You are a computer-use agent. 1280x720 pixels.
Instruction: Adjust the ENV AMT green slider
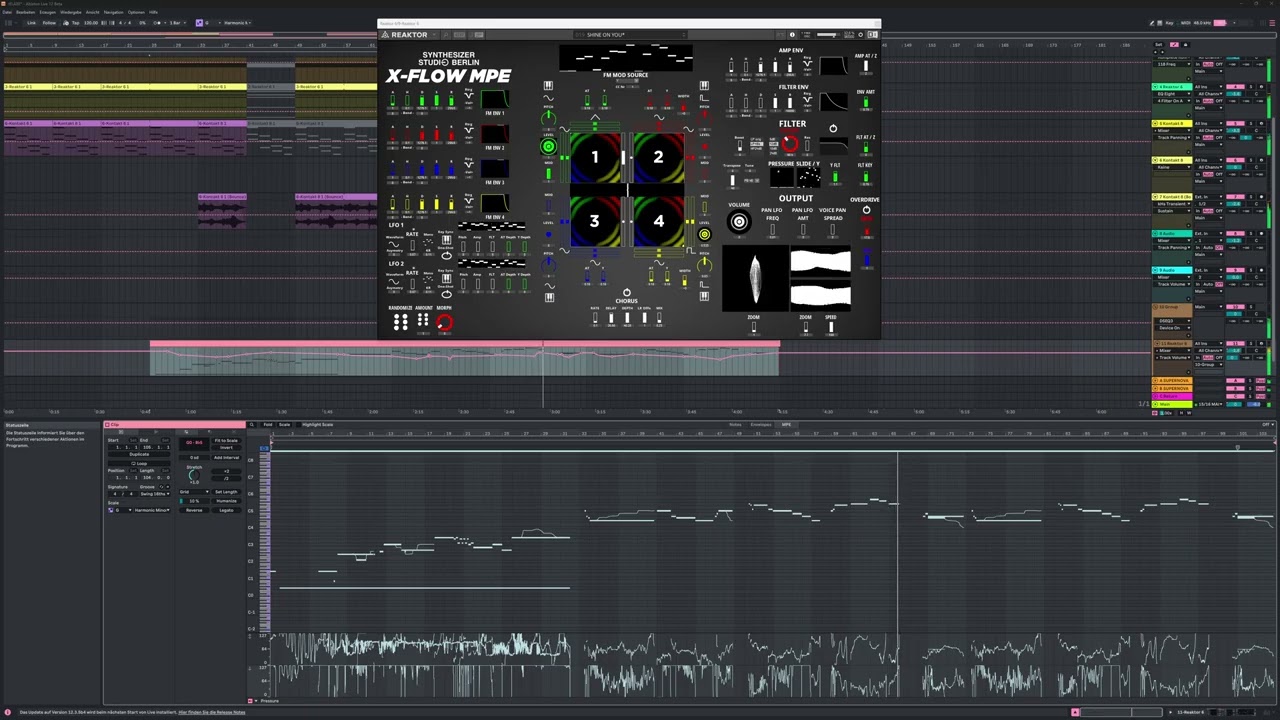[866, 102]
